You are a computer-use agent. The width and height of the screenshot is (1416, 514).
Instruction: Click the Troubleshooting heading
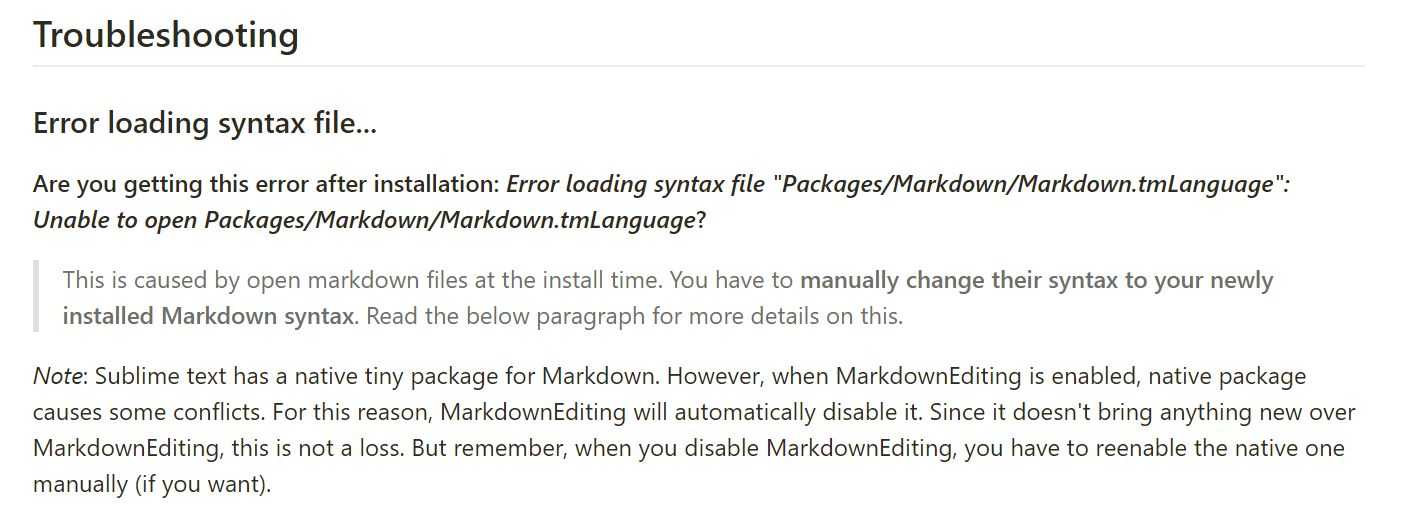[166, 36]
